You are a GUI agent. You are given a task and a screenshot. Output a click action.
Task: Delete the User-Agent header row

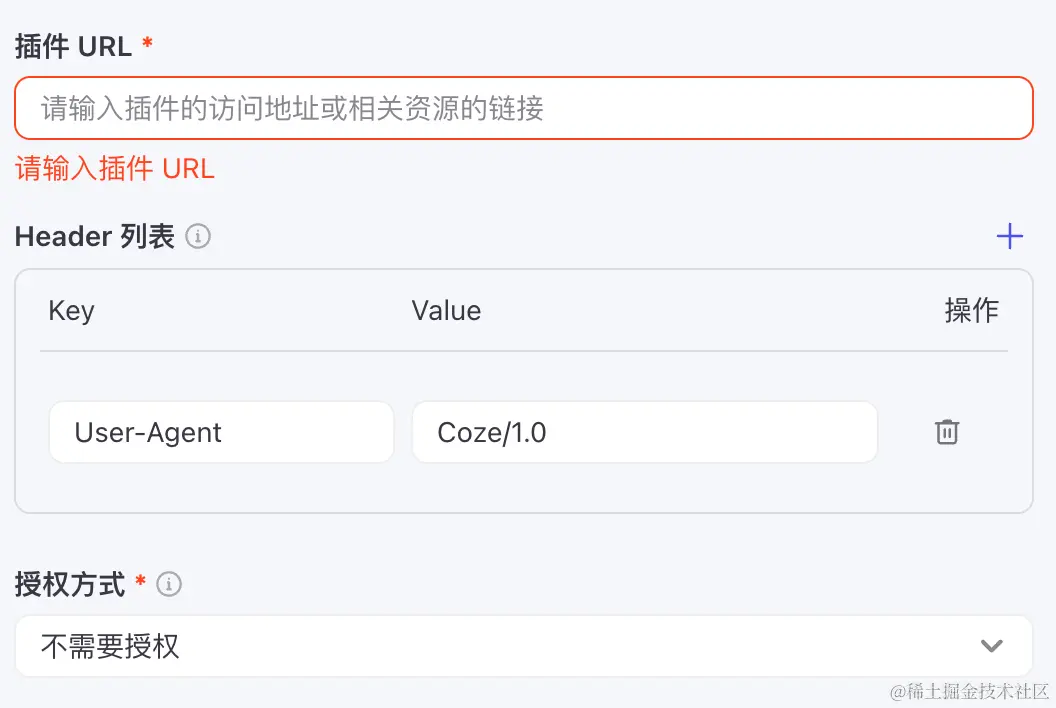point(946,432)
